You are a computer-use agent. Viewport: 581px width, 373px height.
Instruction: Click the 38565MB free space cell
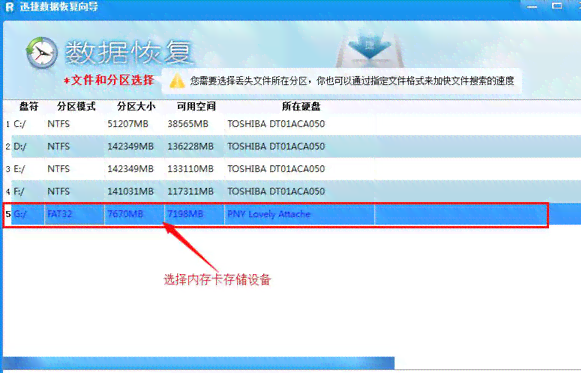[188, 124]
